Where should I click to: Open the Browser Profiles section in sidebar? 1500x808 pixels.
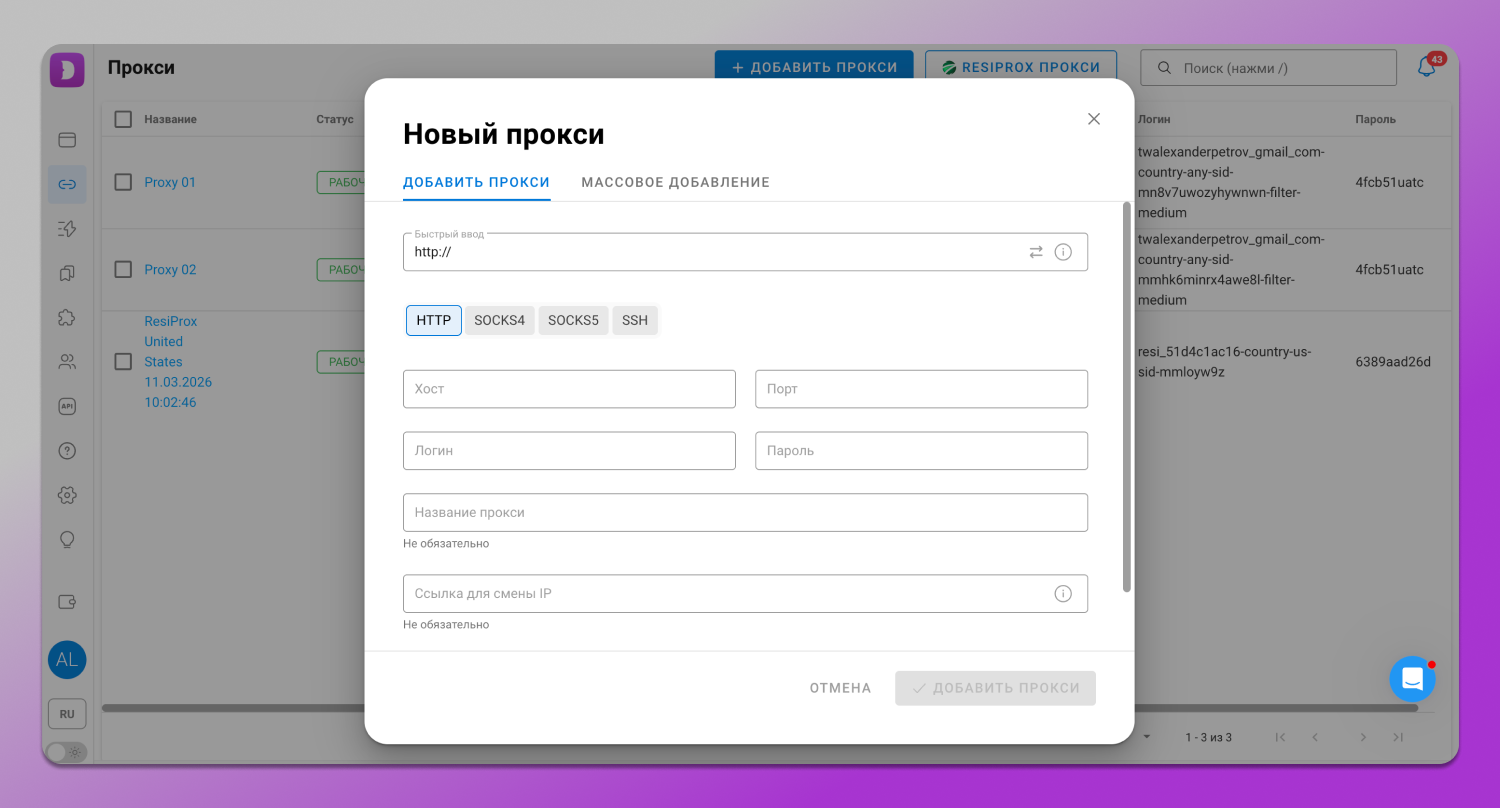[x=66, y=140]
